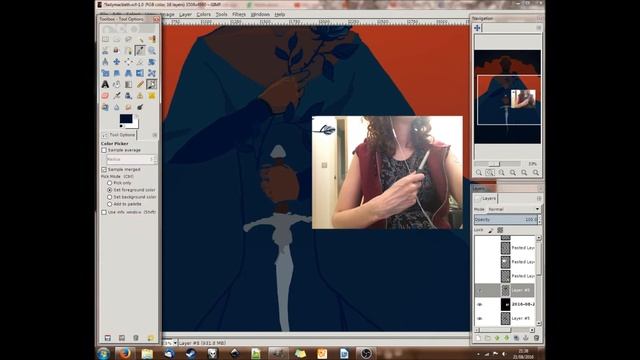Open the Layers dock tab menu arrow

[539, 198]
